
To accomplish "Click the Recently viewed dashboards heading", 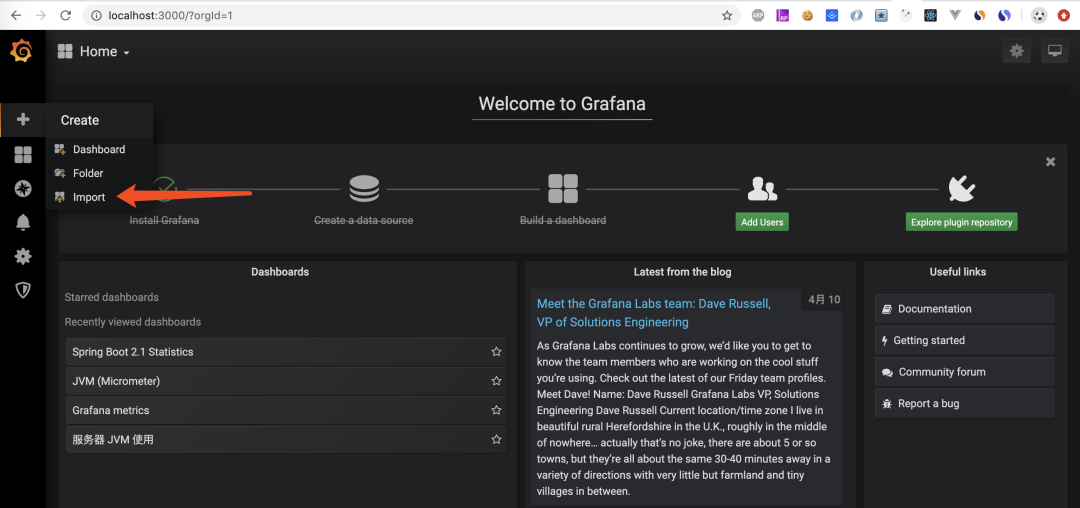I will click(x=133, y=321).
